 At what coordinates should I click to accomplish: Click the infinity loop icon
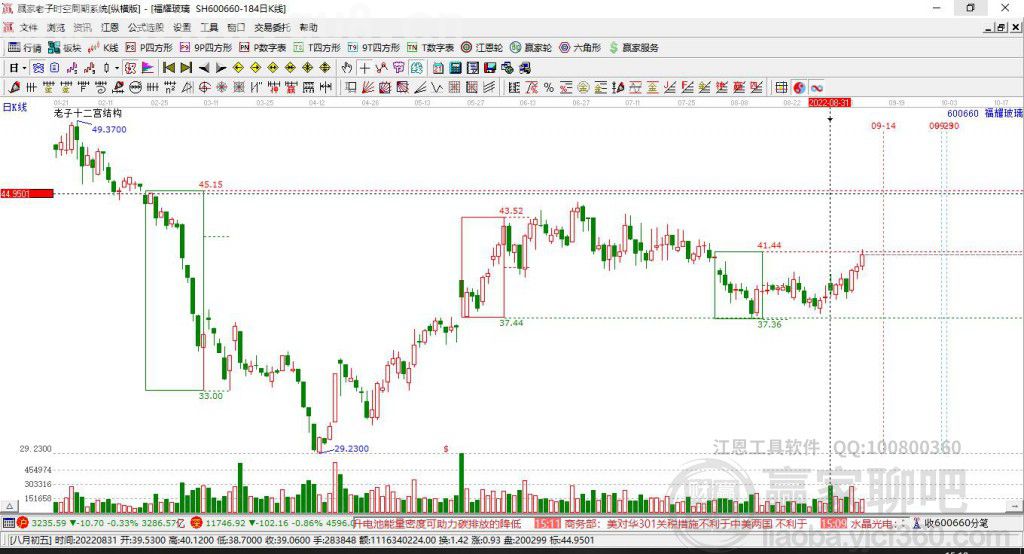(816, 88)
